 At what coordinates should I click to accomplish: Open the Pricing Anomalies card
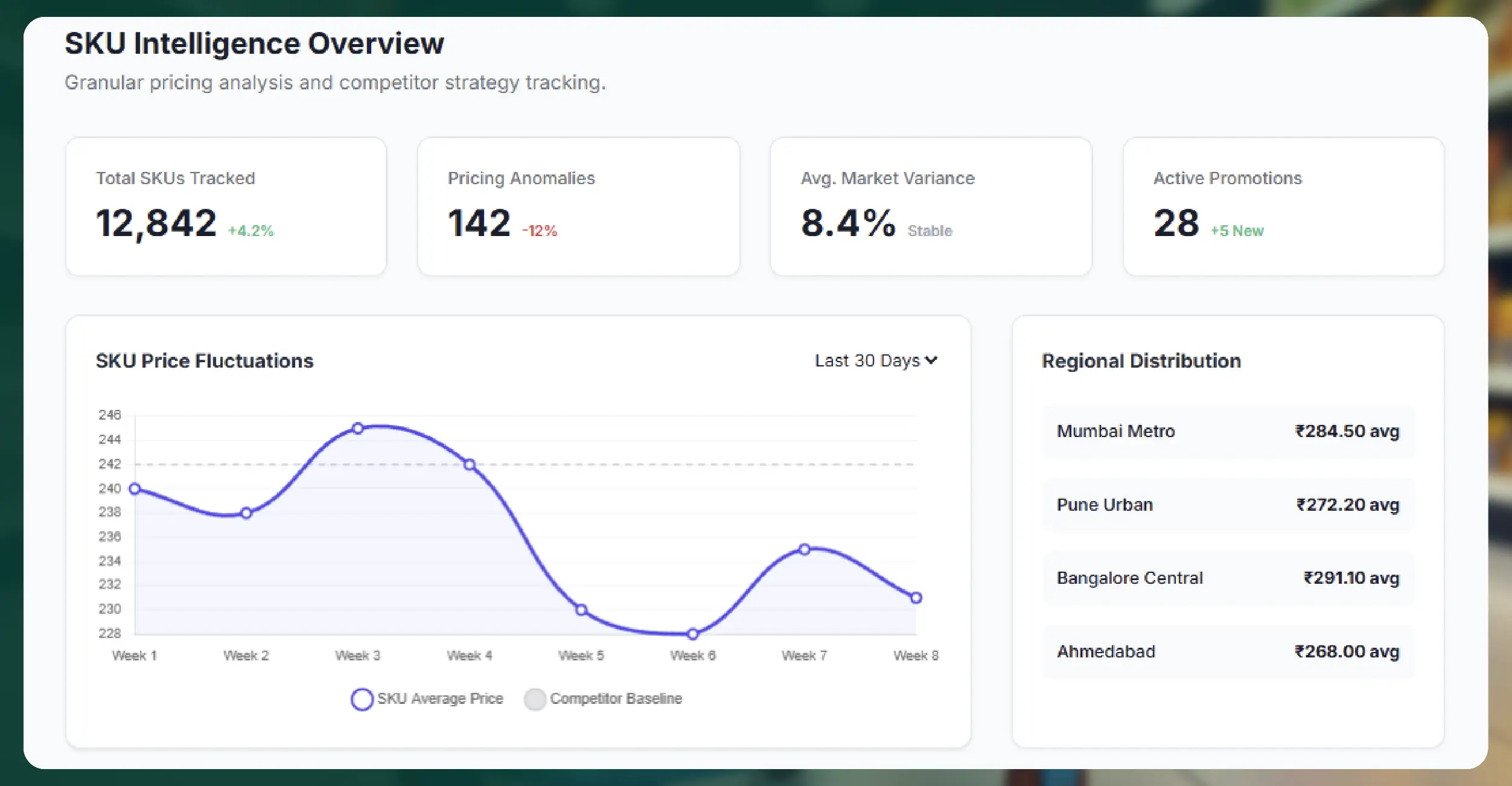(x=578, y=206)
